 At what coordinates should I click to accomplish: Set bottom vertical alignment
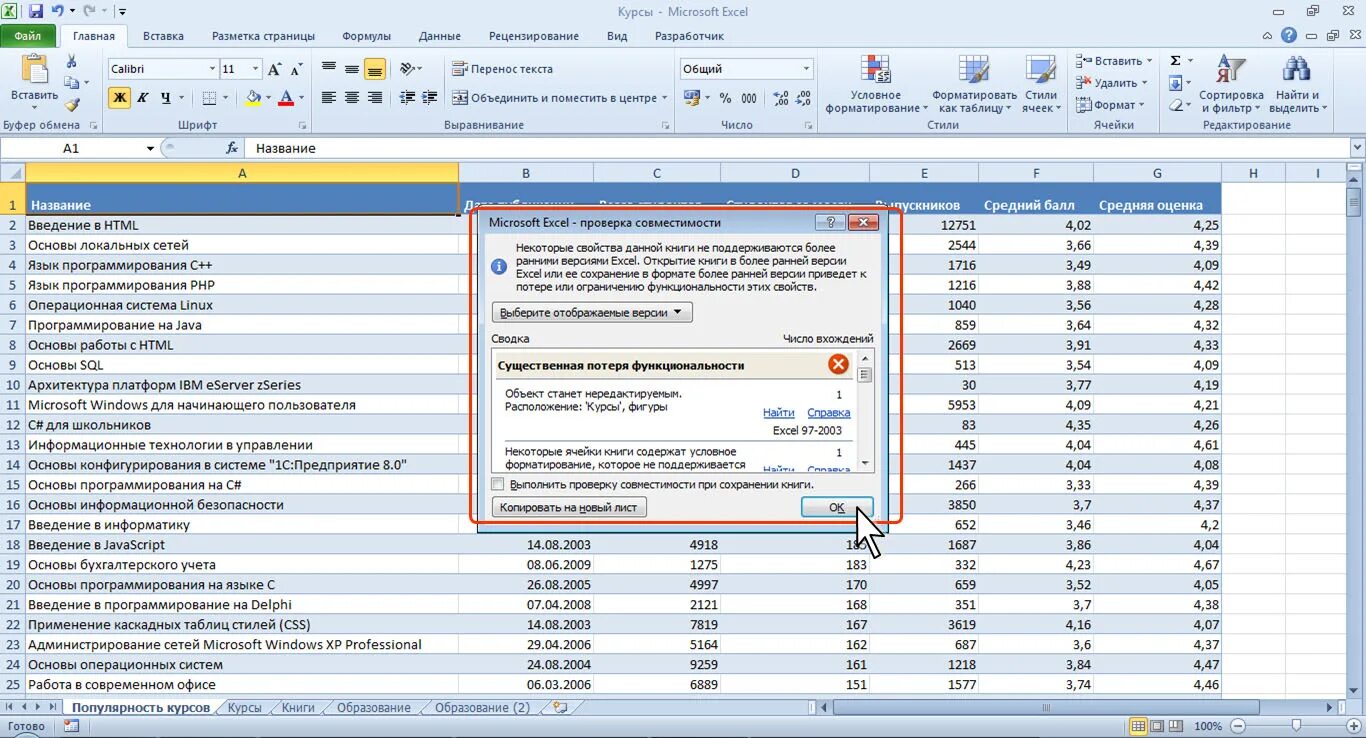tap(375, 69)
